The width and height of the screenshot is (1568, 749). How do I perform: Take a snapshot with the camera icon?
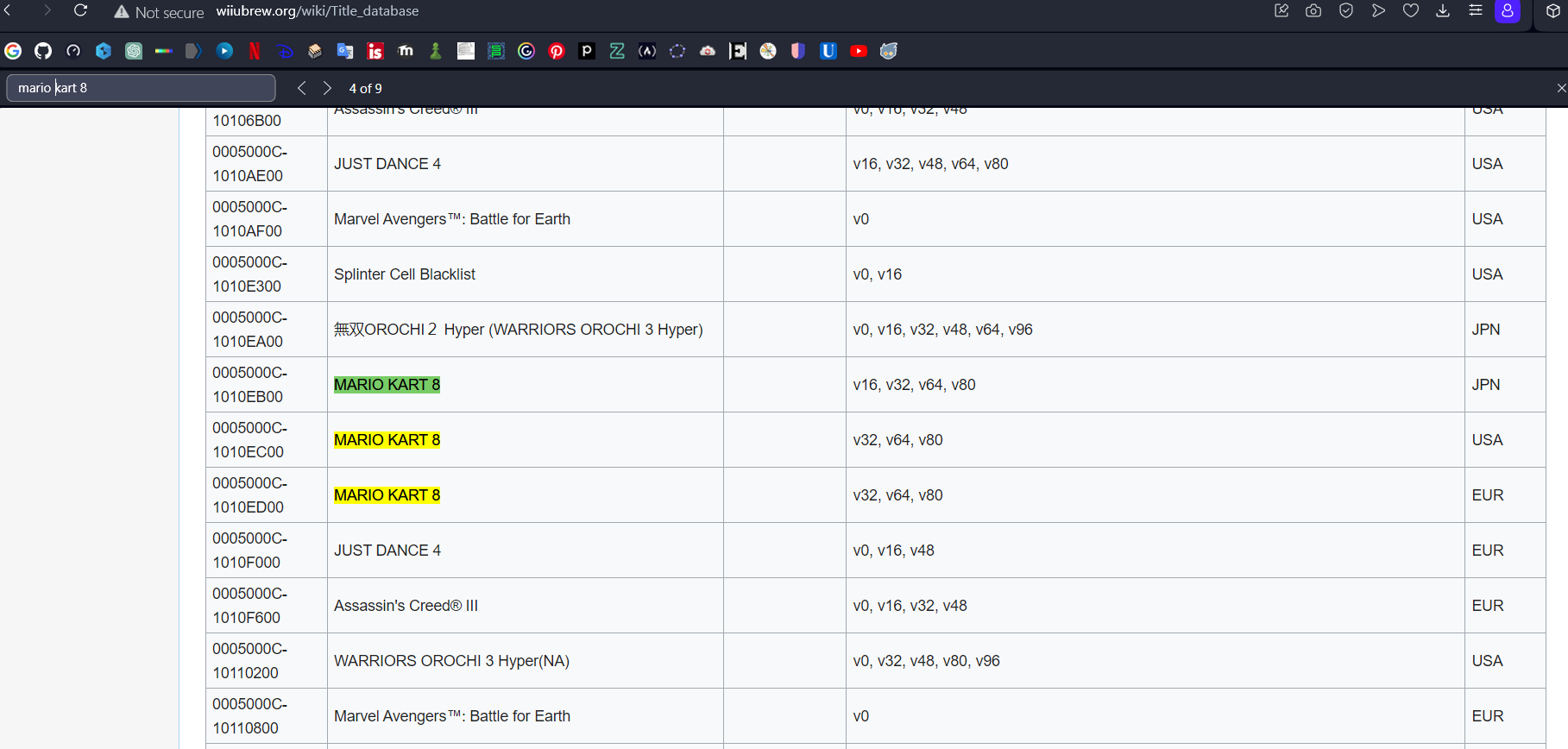[x=1313, y=11]
